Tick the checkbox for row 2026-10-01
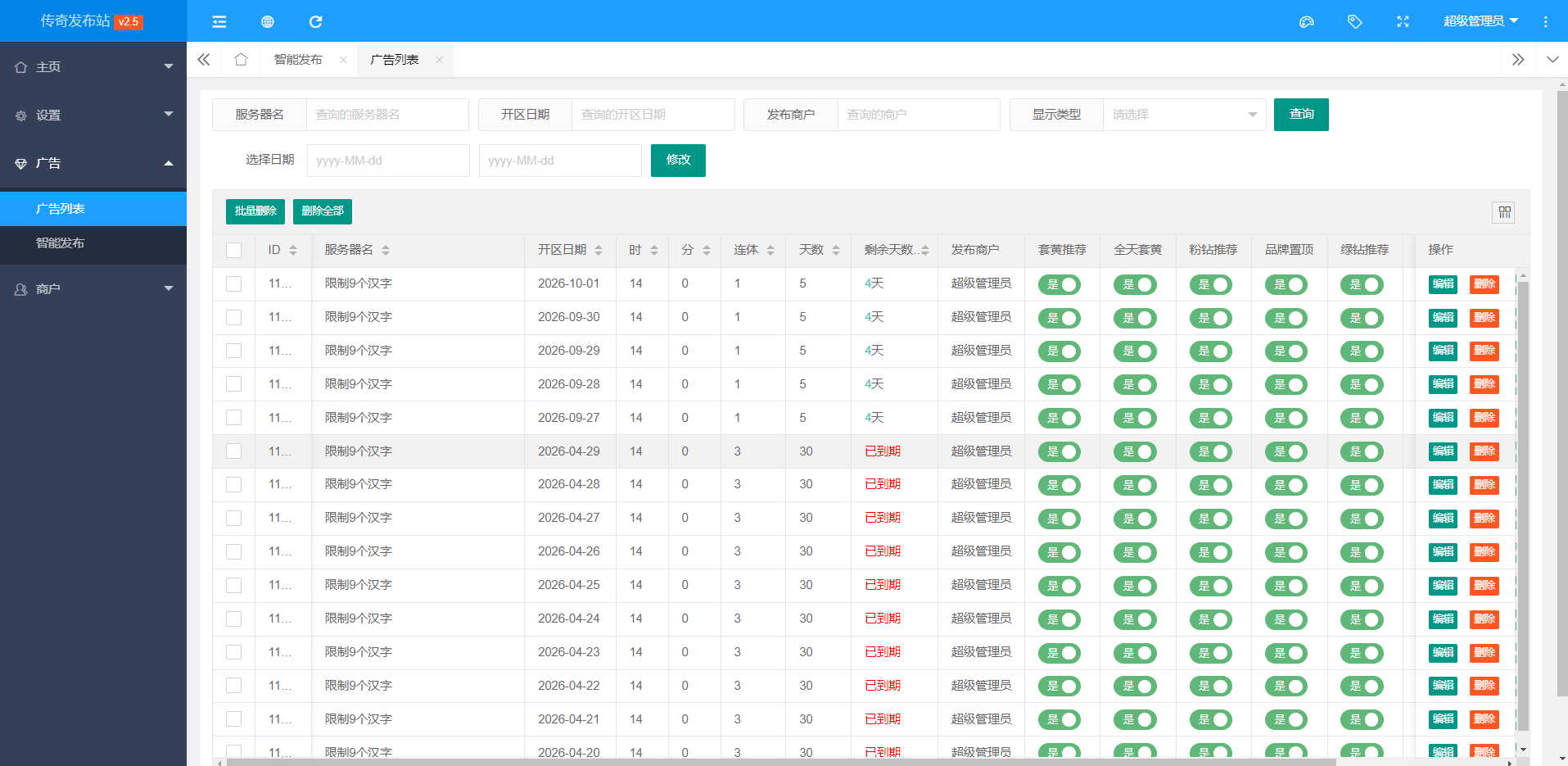This screenshot has height=766, width=1568. (x=234, y=284)
